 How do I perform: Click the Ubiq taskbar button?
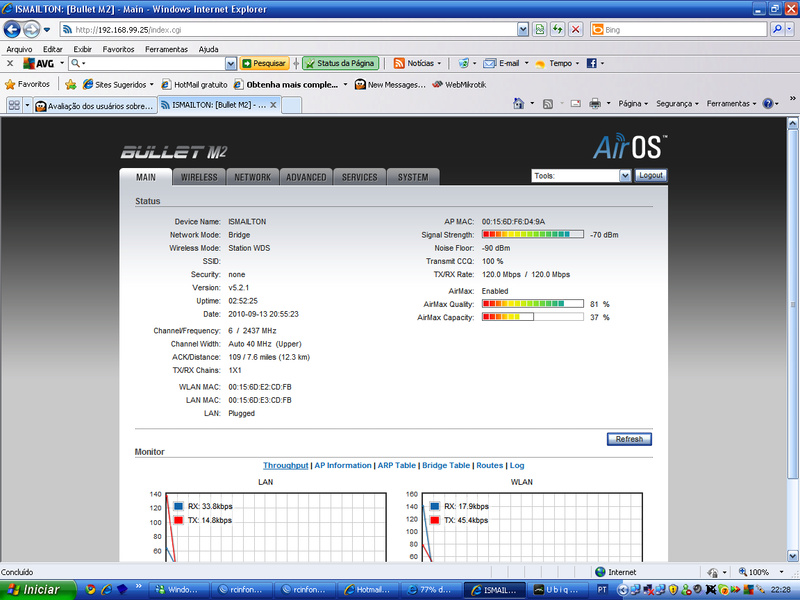pyautogui.click(x=557, y=590)
